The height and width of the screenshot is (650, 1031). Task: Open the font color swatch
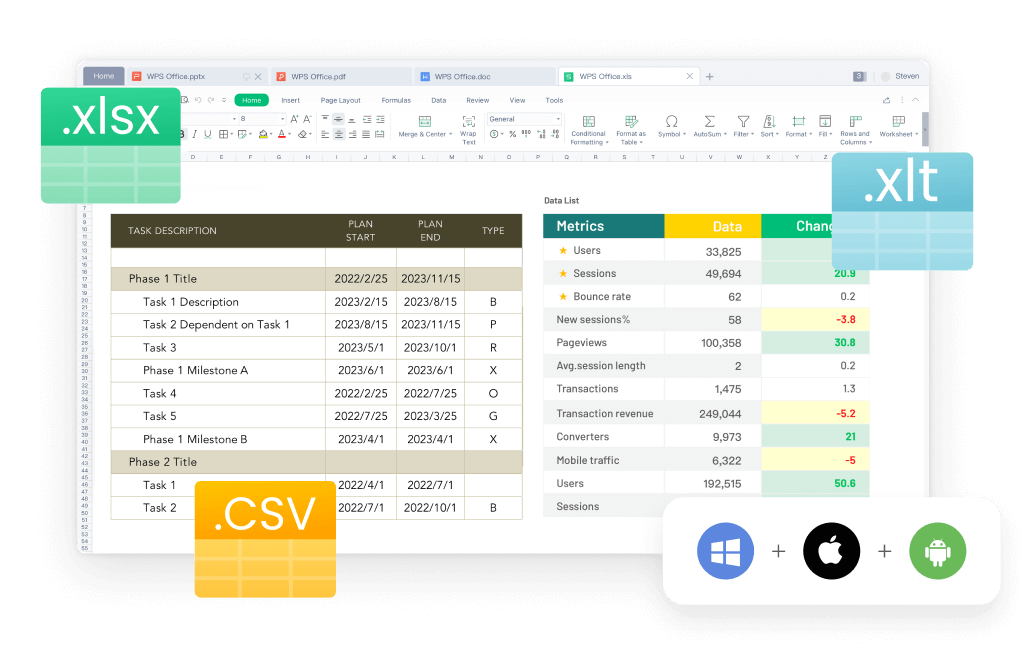click(x=282, y=134)
